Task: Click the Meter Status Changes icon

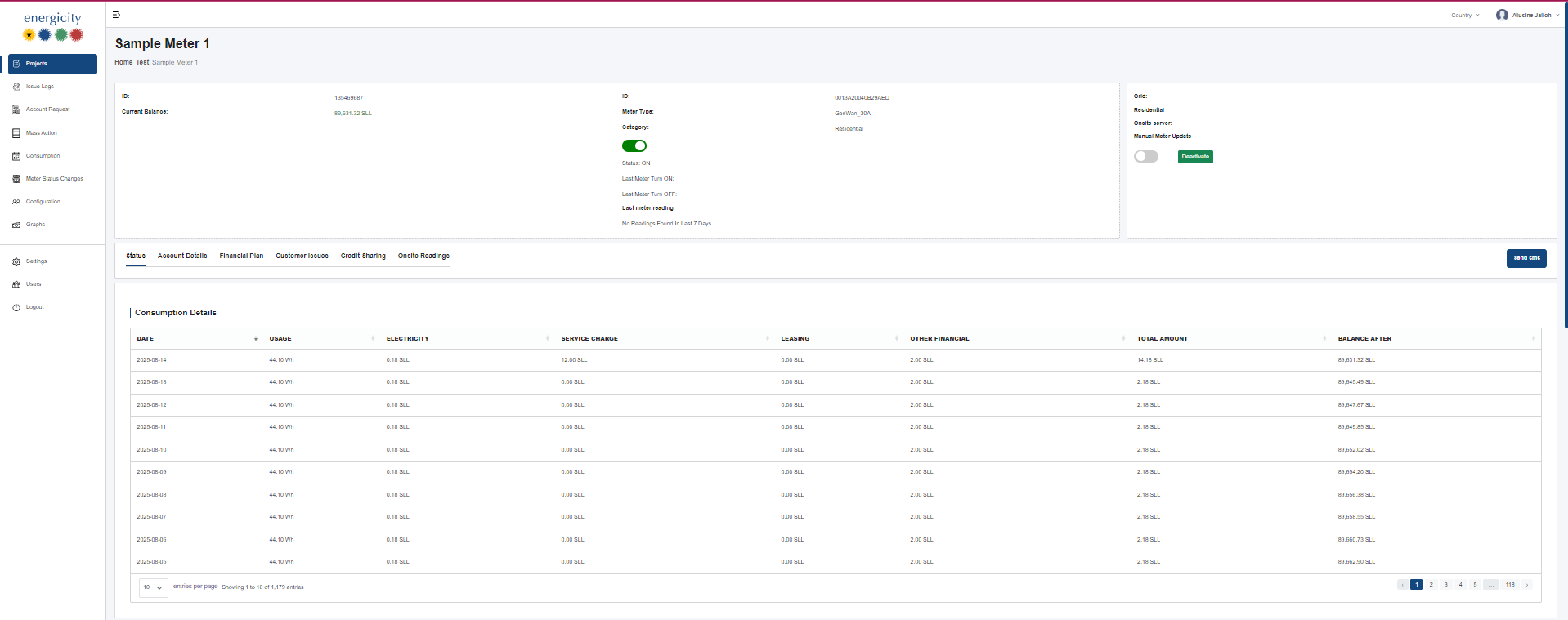Action: pyautogui.click(x=16, y=179)
